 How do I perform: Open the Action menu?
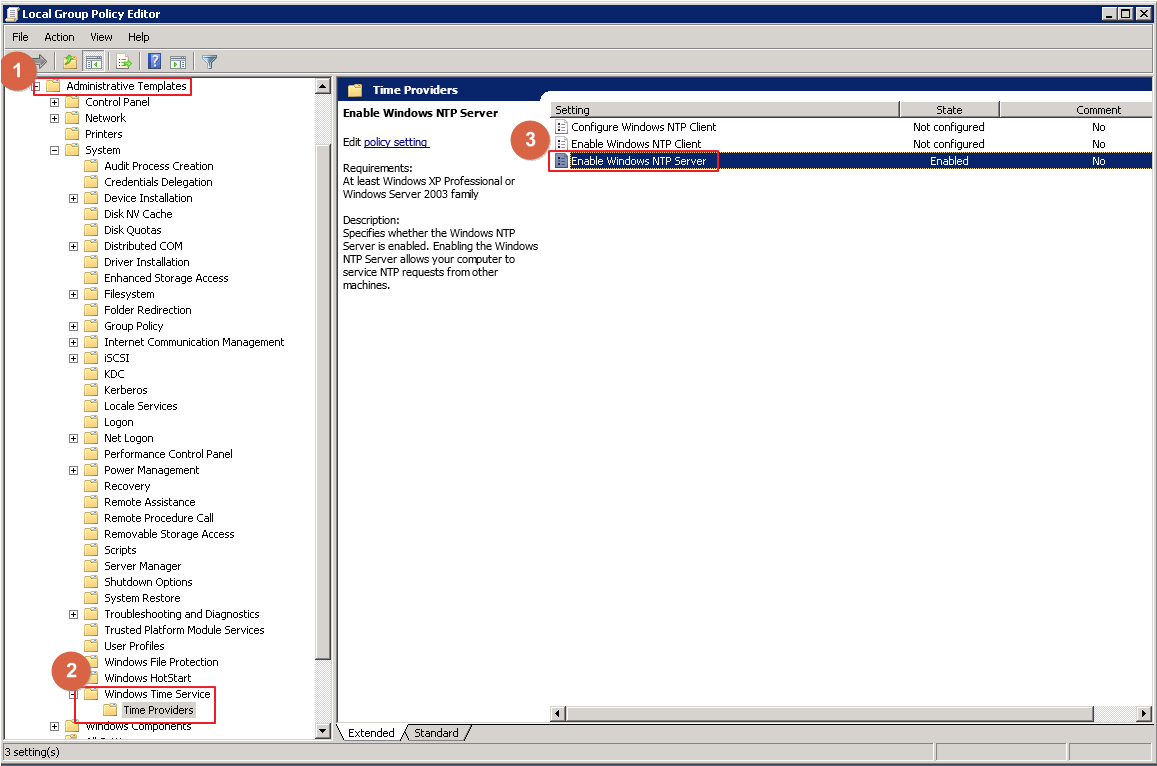click(59, 37)
